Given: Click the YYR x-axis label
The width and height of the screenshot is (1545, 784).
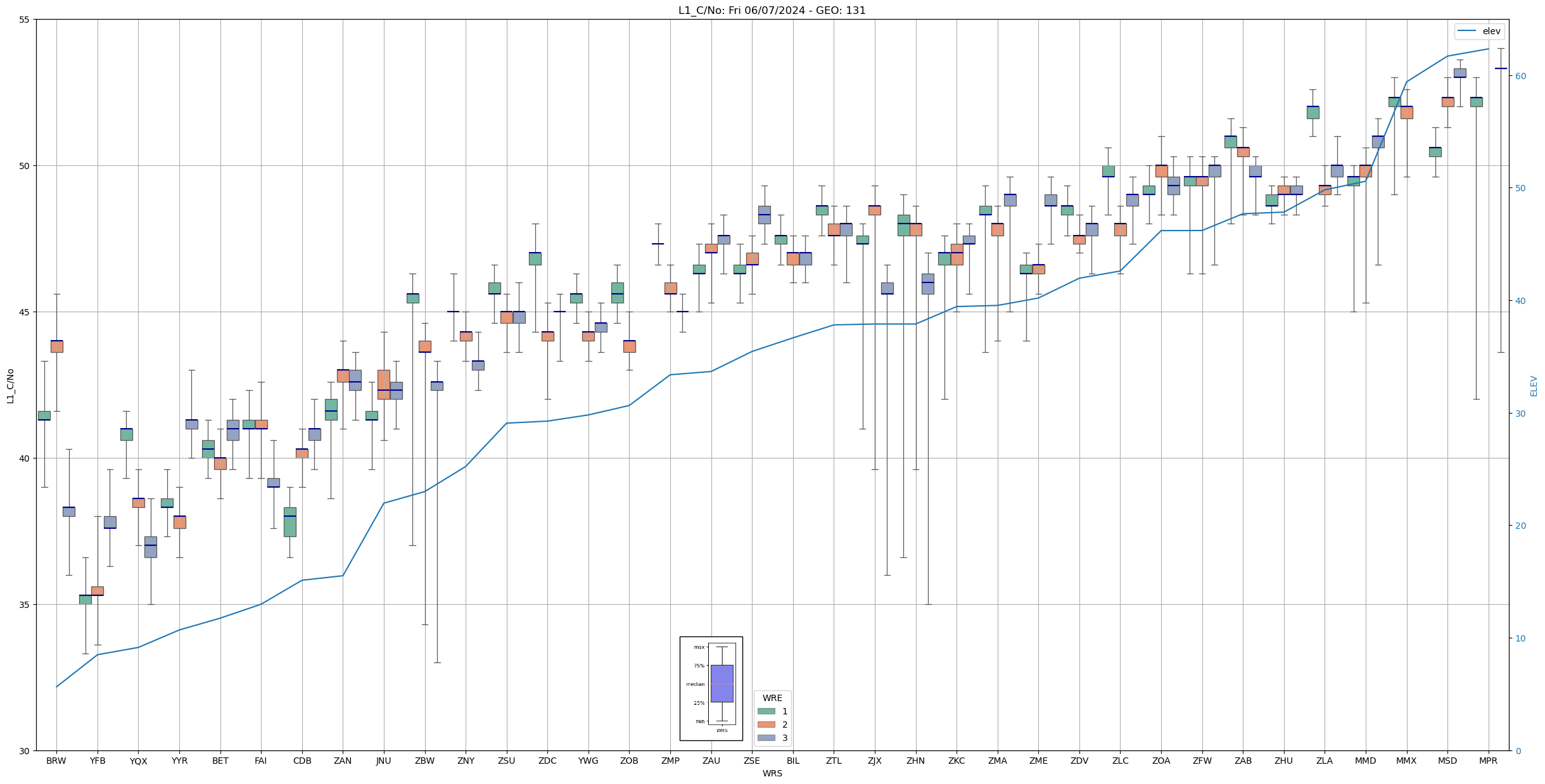Looking at the screenshot, I should 179,761.
